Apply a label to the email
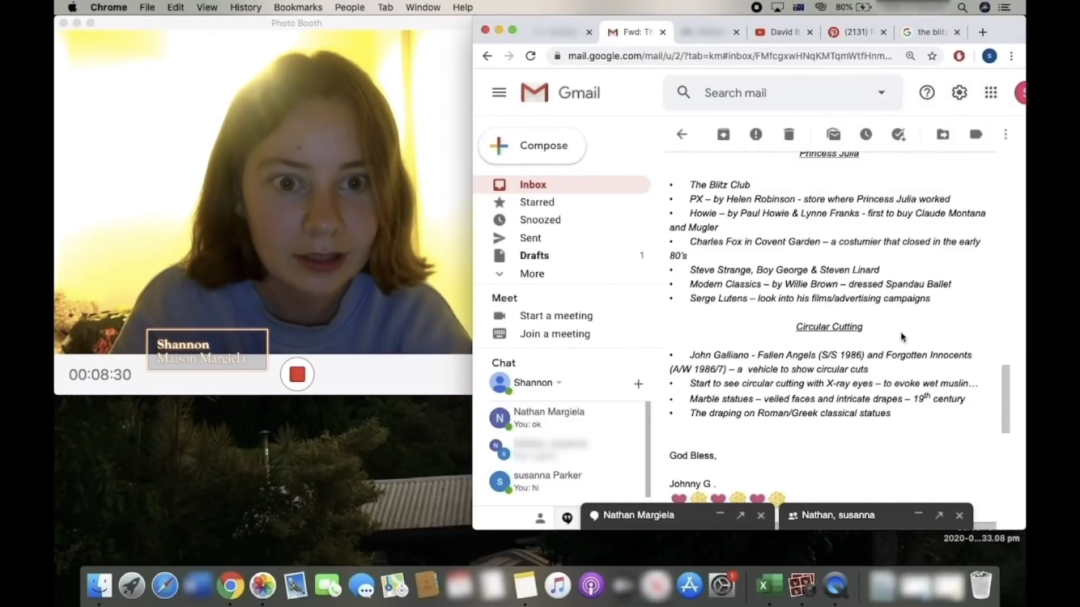Image resolution: width=1080 pixels, height=607 pixels. pyautogui.click(x=975, y=134)
